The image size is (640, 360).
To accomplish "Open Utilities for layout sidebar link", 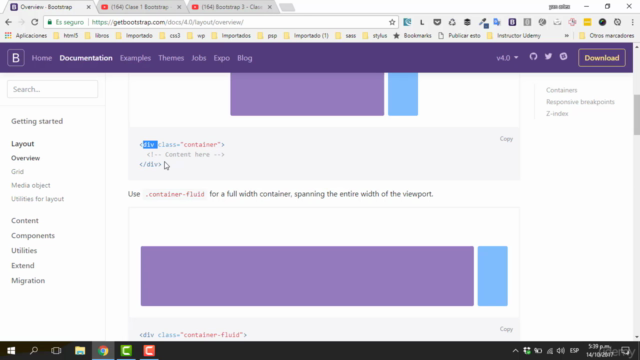I will pyautogui.click(x=38, y=199).
